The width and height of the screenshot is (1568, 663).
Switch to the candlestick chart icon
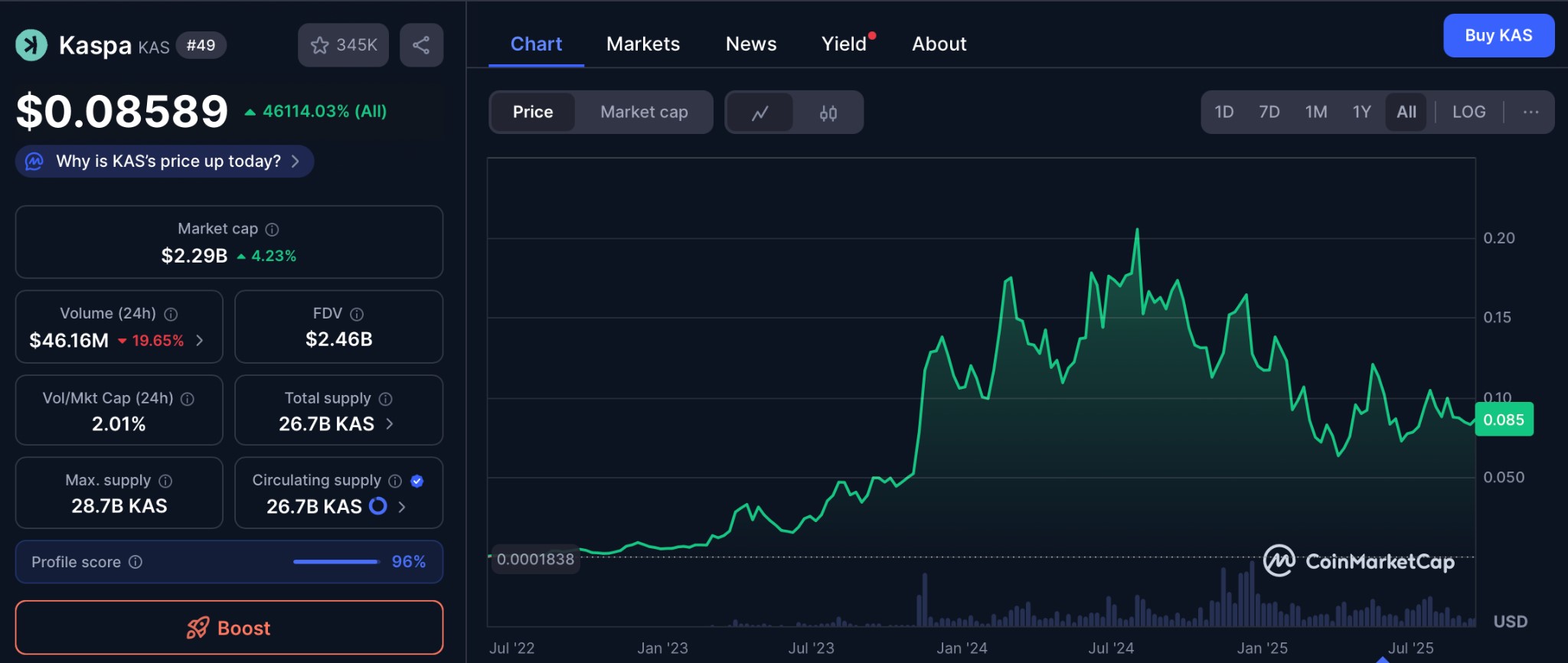pos(828,113)
